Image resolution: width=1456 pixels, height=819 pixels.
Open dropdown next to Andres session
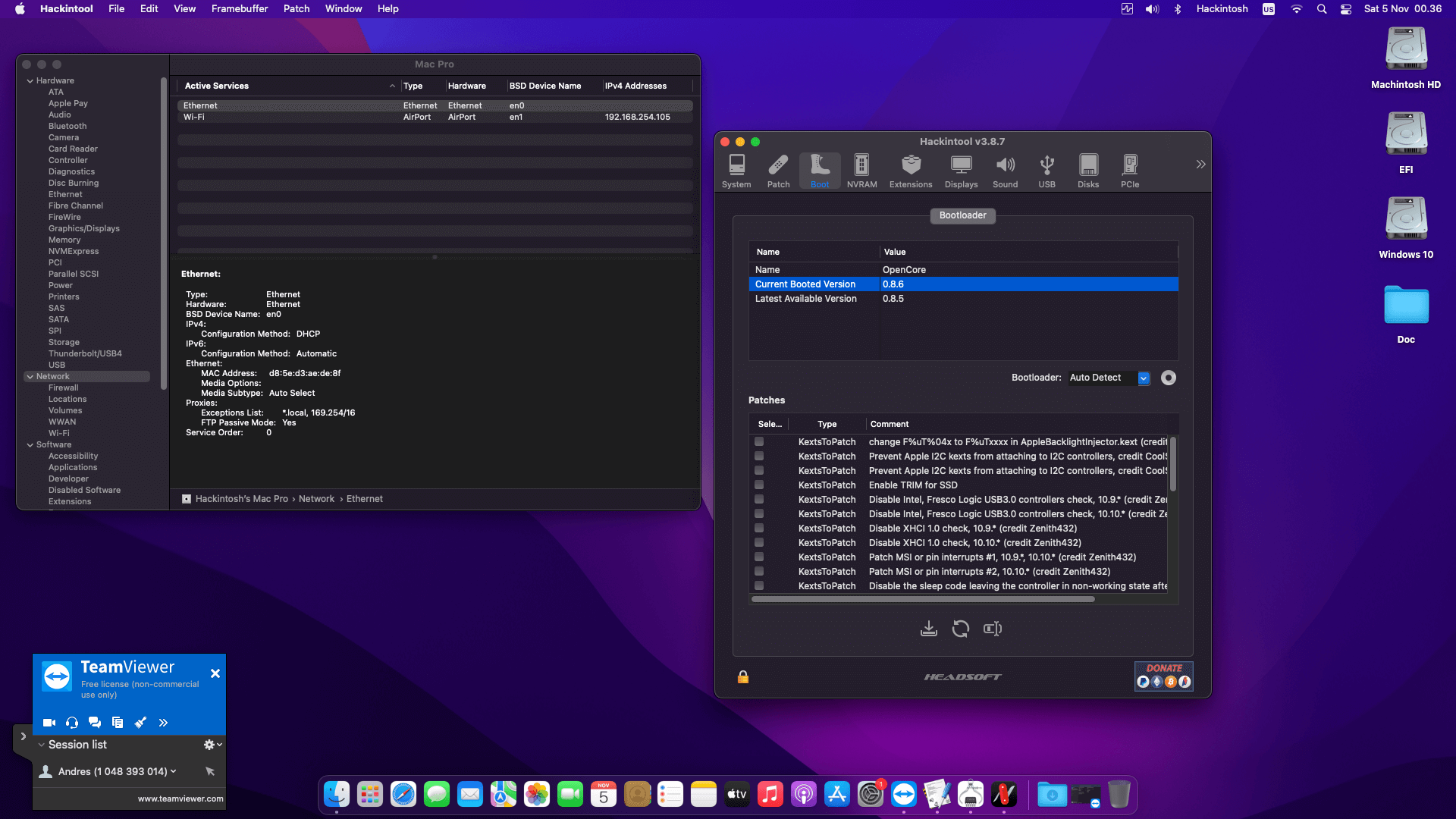pyautogui.click(x=174, y=771)
